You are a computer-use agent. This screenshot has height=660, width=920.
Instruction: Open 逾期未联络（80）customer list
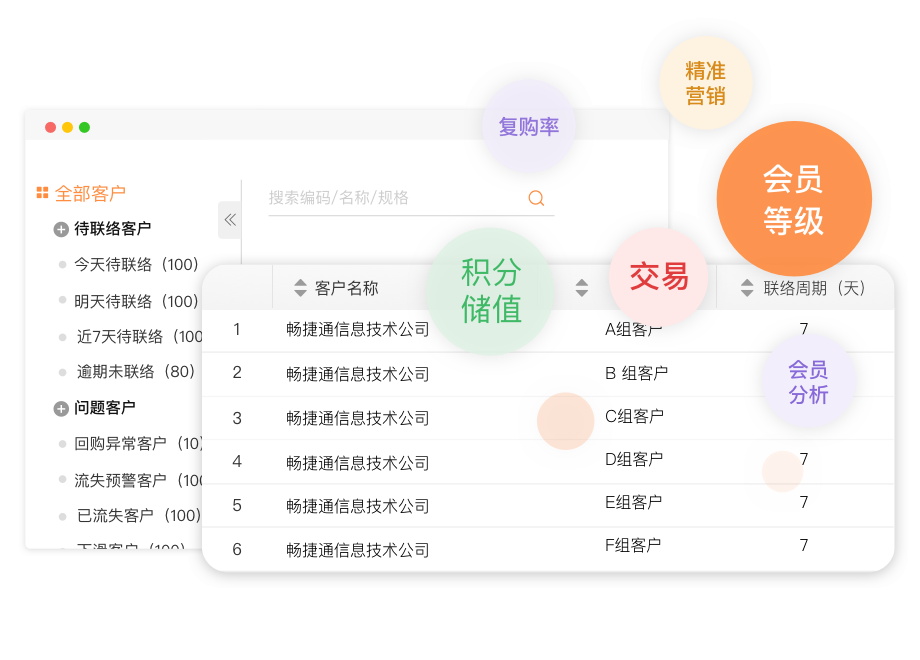point(136,371)
